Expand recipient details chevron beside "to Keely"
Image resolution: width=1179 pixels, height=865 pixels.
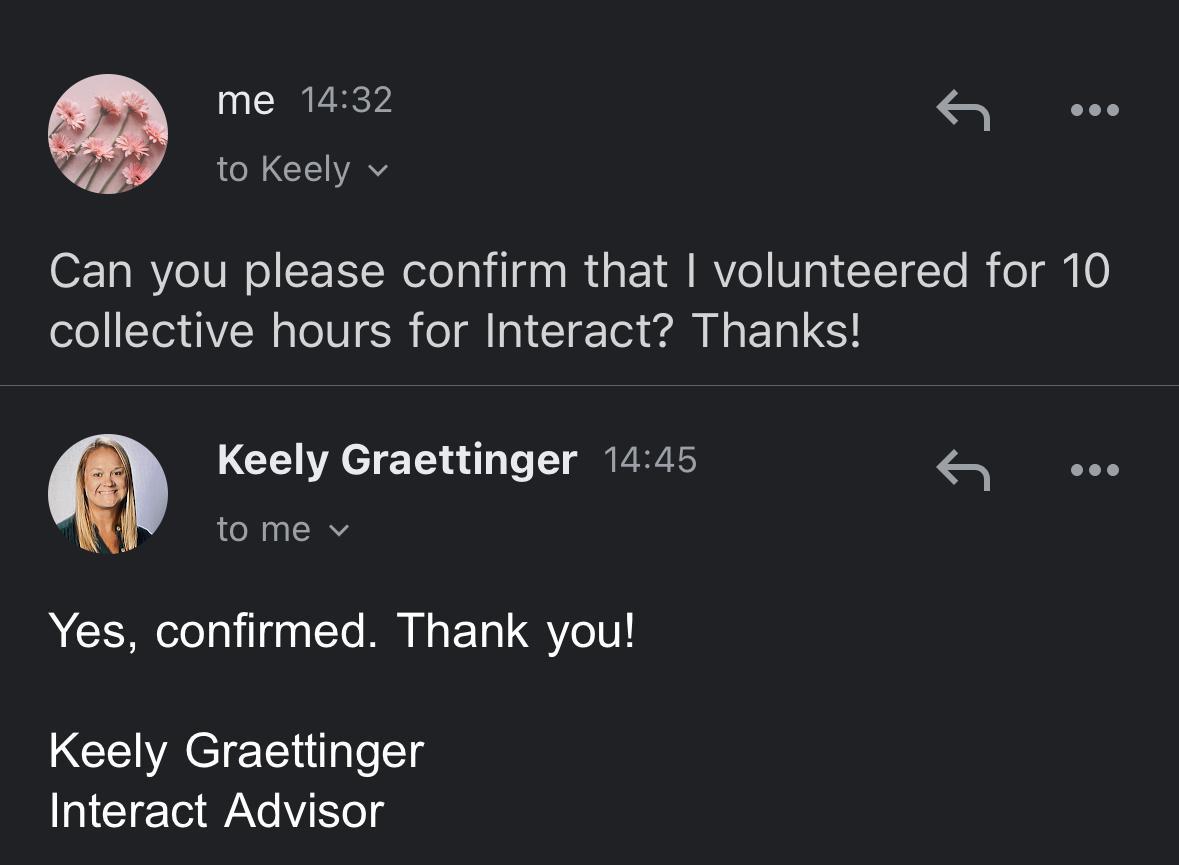[x=378, y=171]
